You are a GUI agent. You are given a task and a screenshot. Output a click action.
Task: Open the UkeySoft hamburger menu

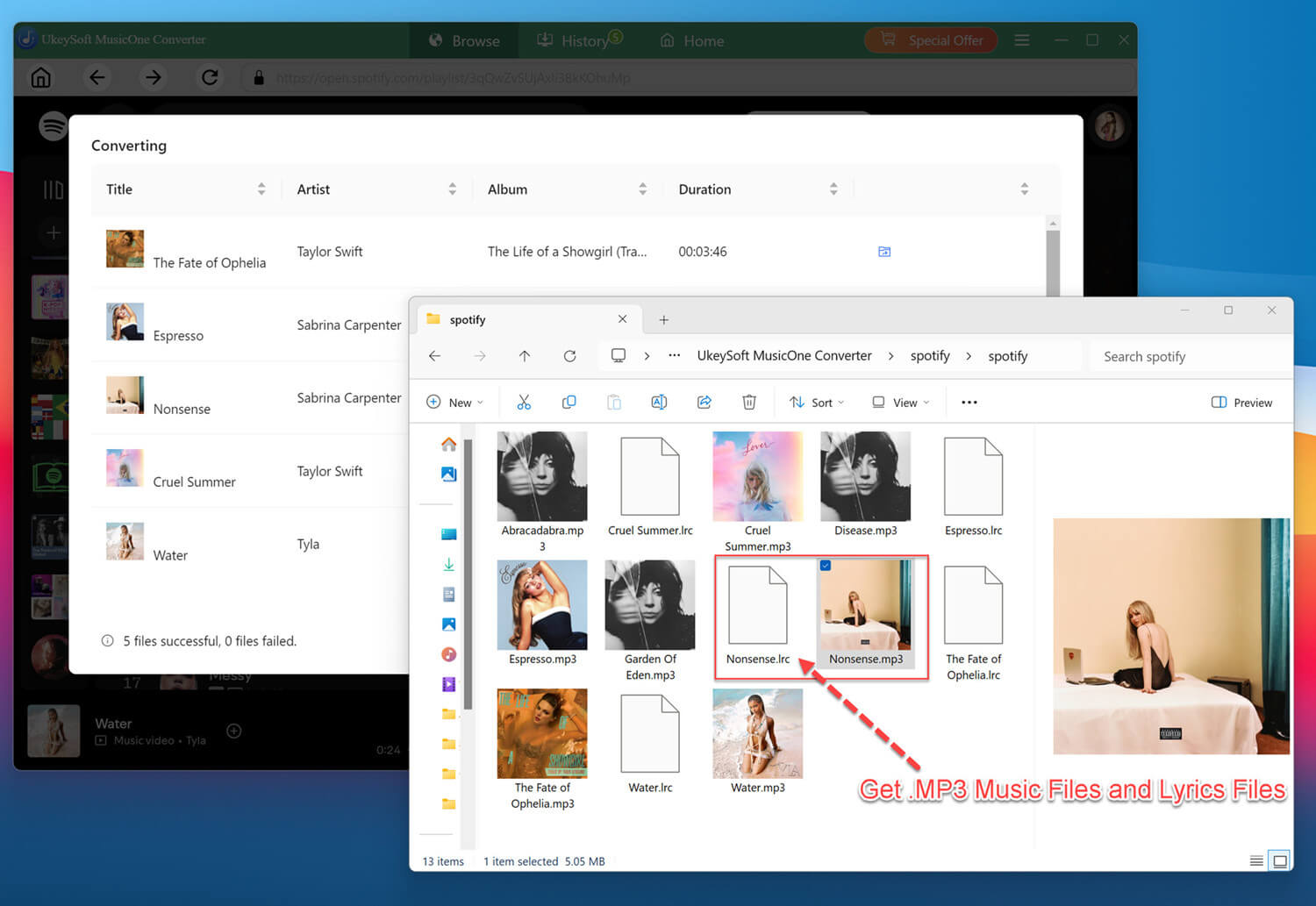tap(1022, 40)
